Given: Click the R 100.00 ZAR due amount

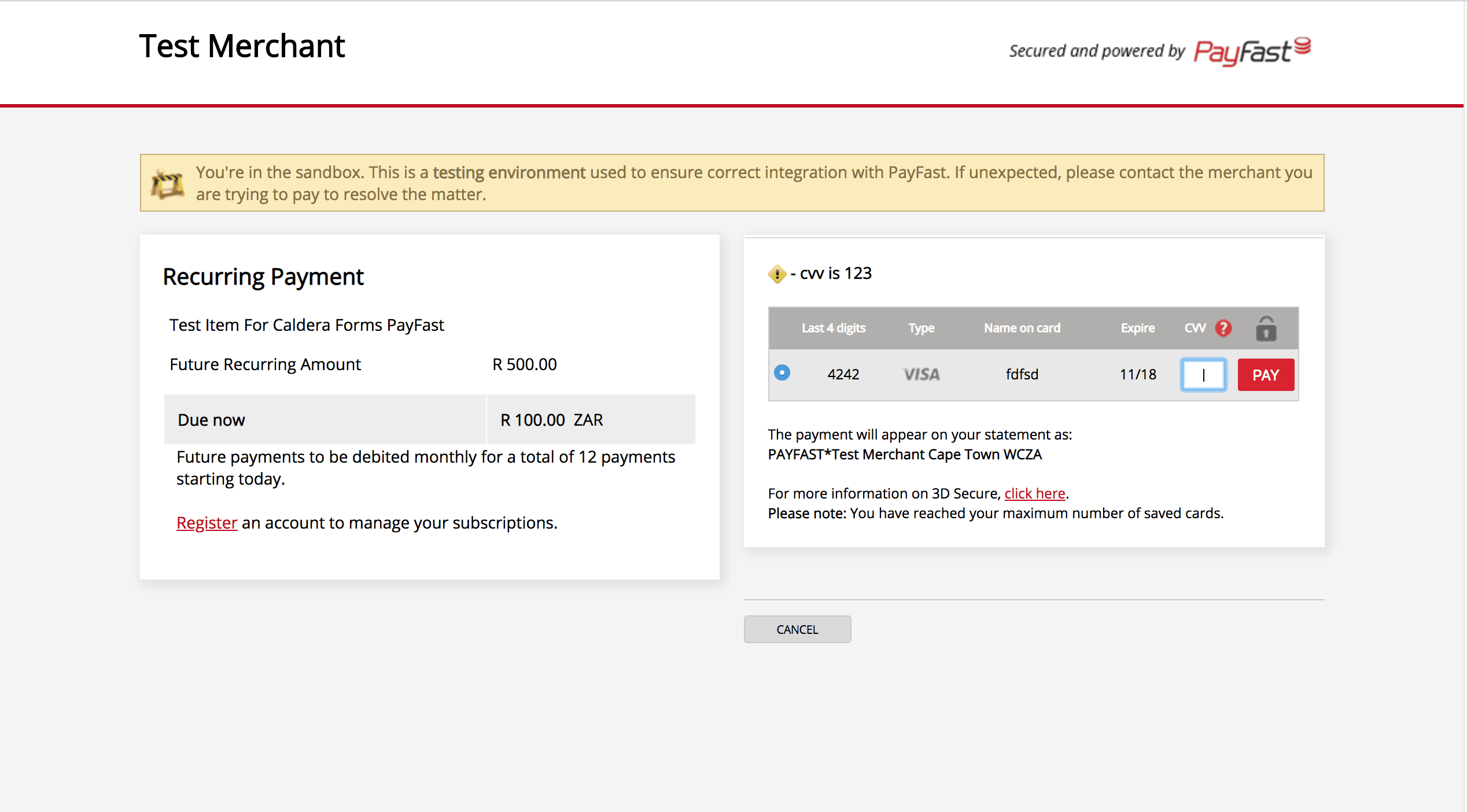Looking at the screenshot, I should 552,420.
